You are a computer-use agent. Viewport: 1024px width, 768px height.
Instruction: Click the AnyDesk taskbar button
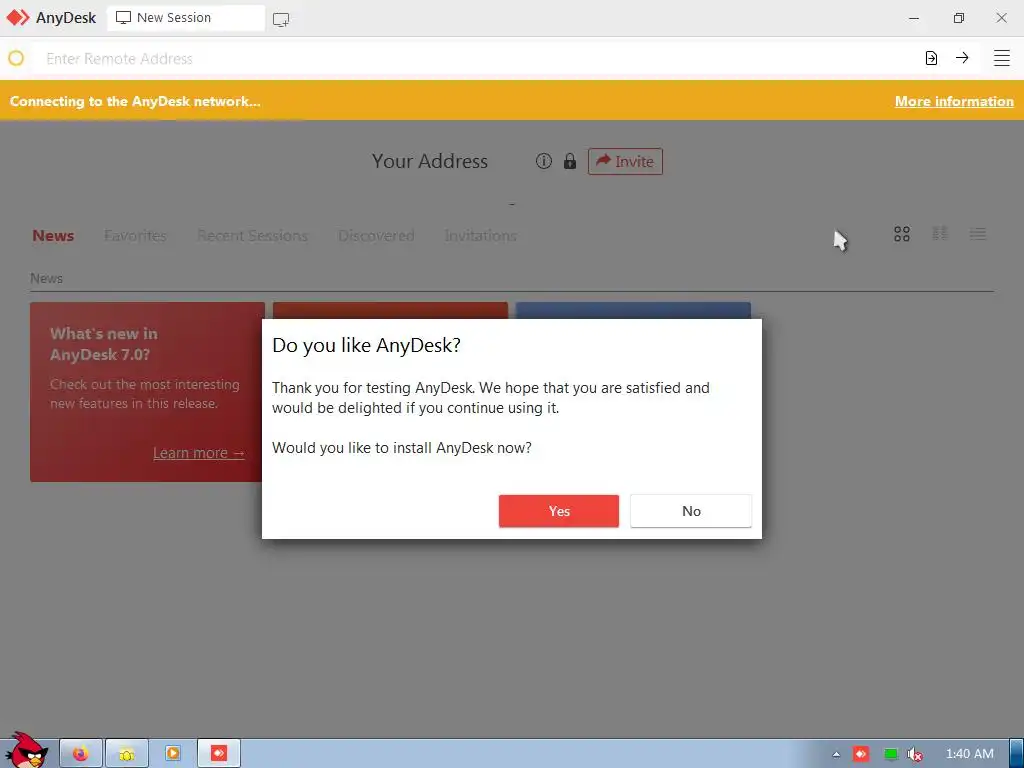pos(219,754)
